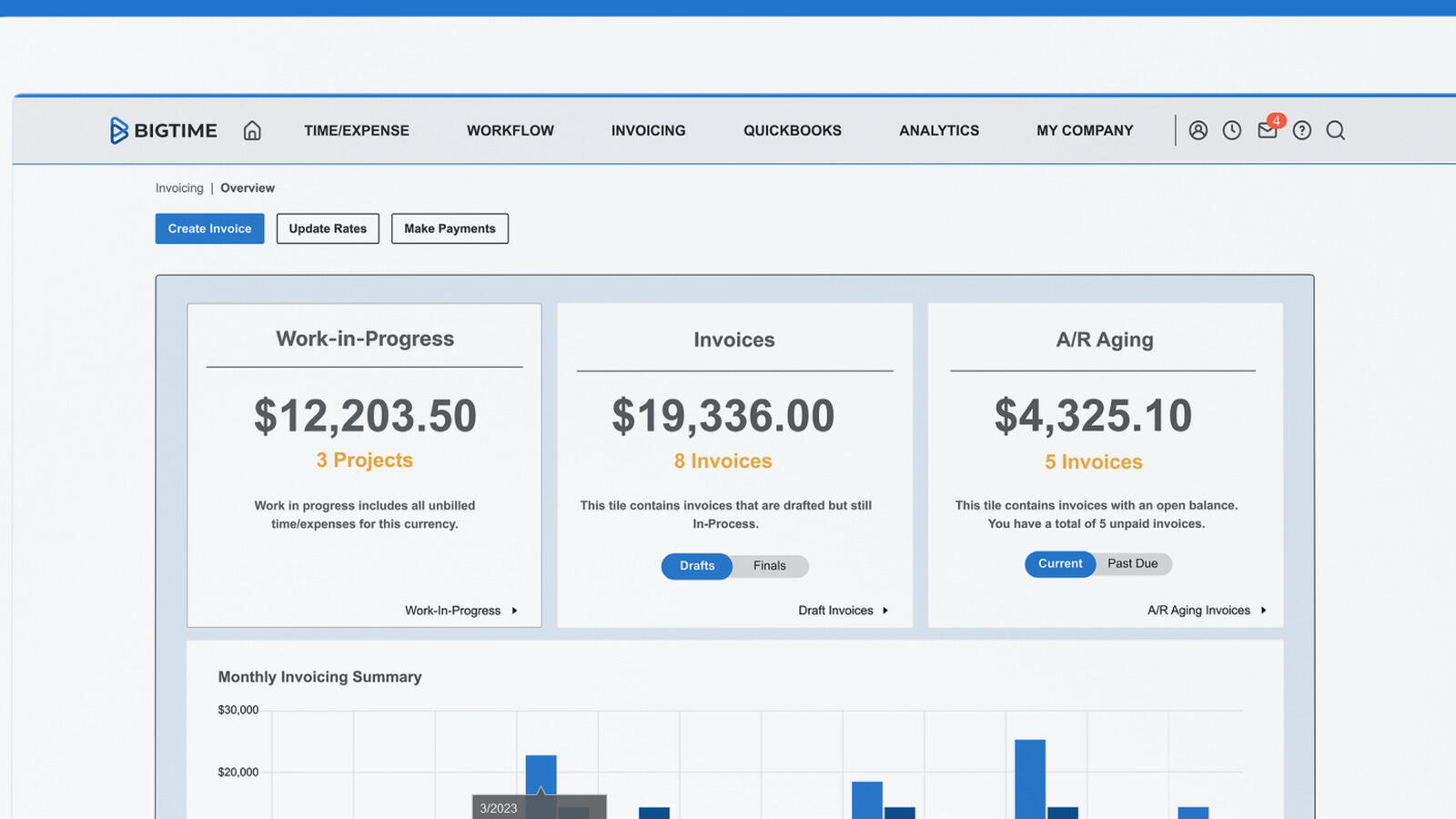Click the $19,336.00 amount
This screenshot has height=819, width=1456.
click(x=723, y=416)
